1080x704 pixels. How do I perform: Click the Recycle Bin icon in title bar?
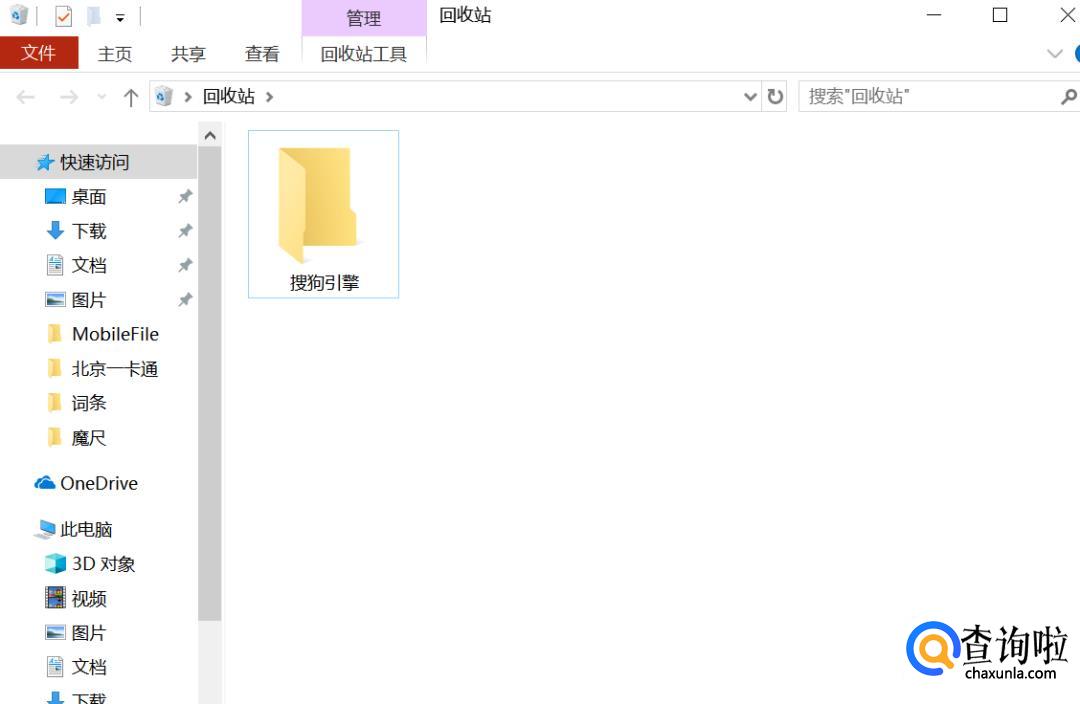coord(19,15)
